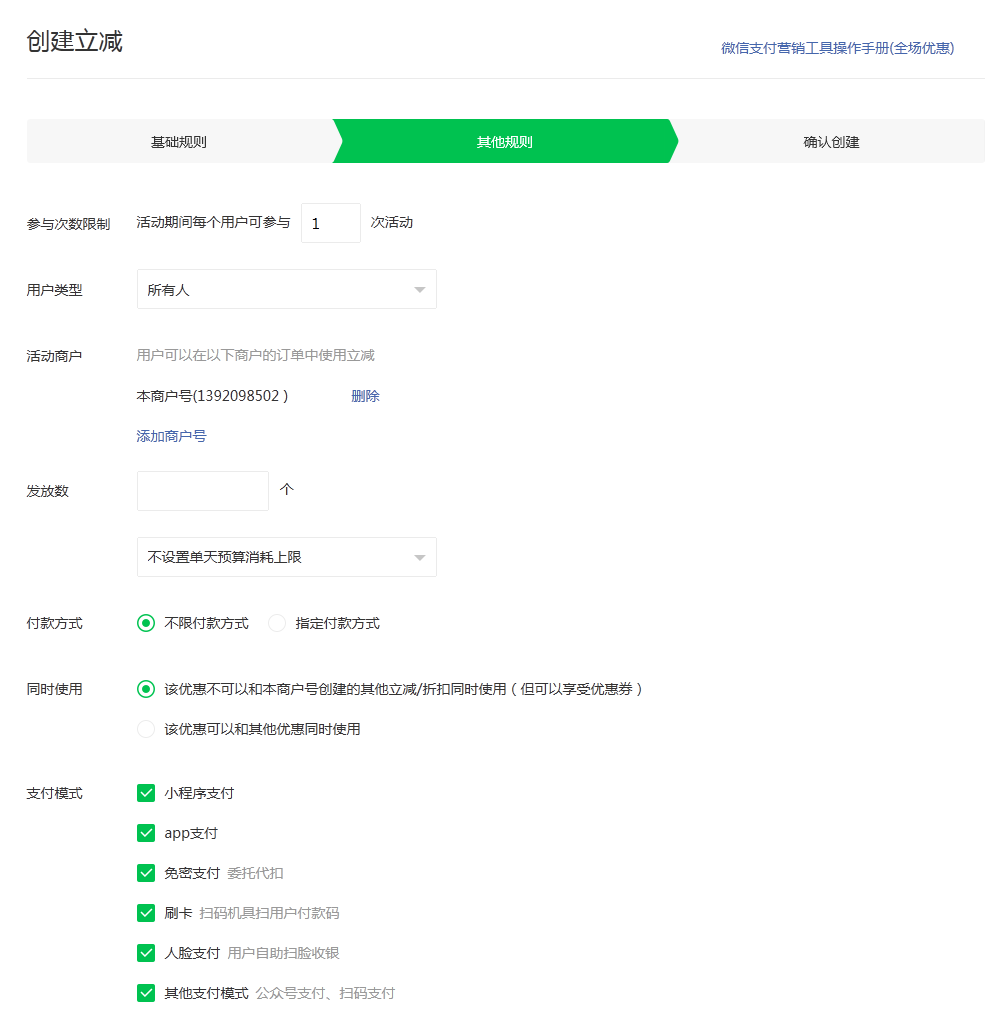This screenshot has width=994, height=1015.
Task: Focus the 发放数 input field
Action: pyautogui.click(x=203, y=491)
